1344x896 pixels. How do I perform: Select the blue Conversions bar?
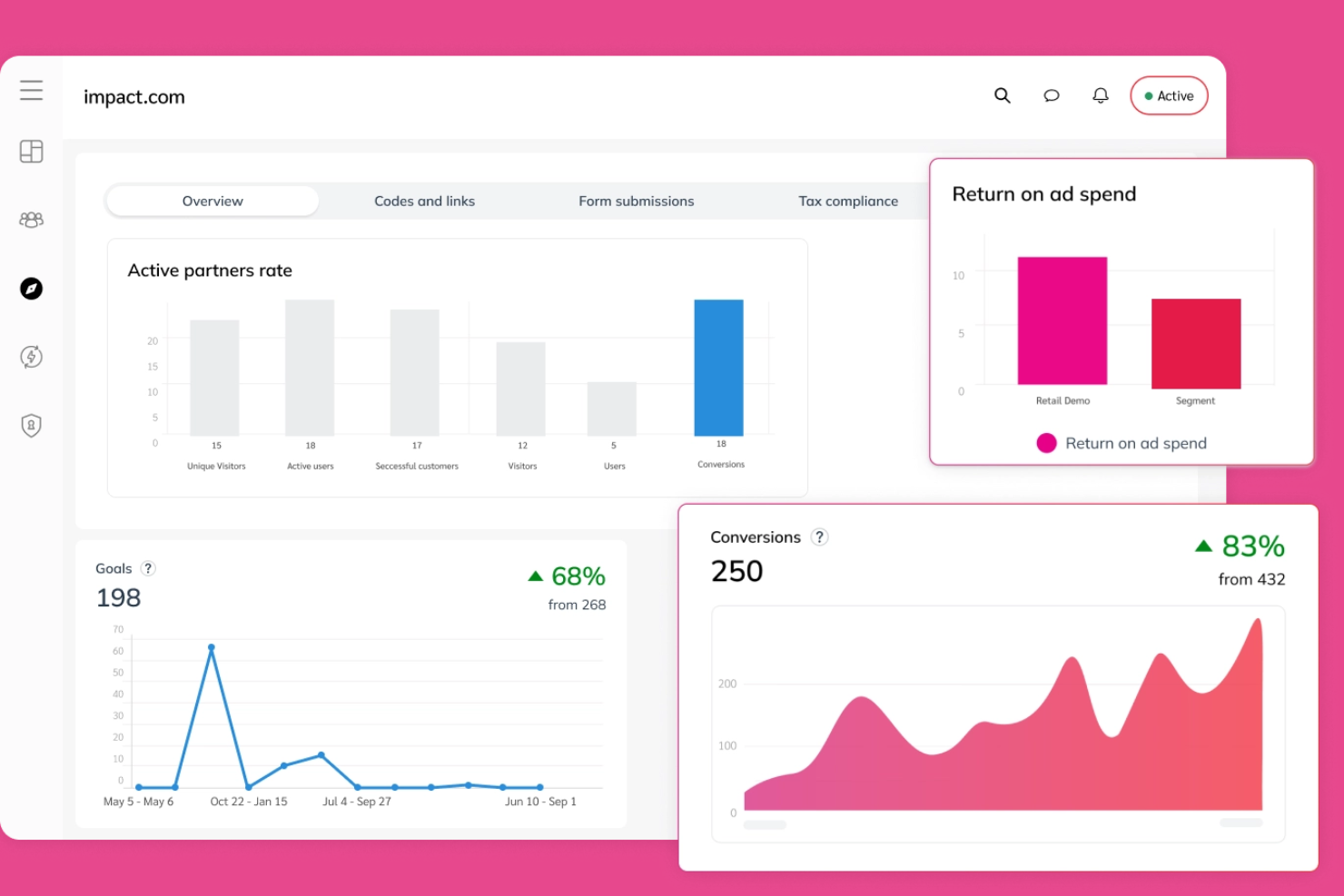pyautogui.click(x=719, y=368)
